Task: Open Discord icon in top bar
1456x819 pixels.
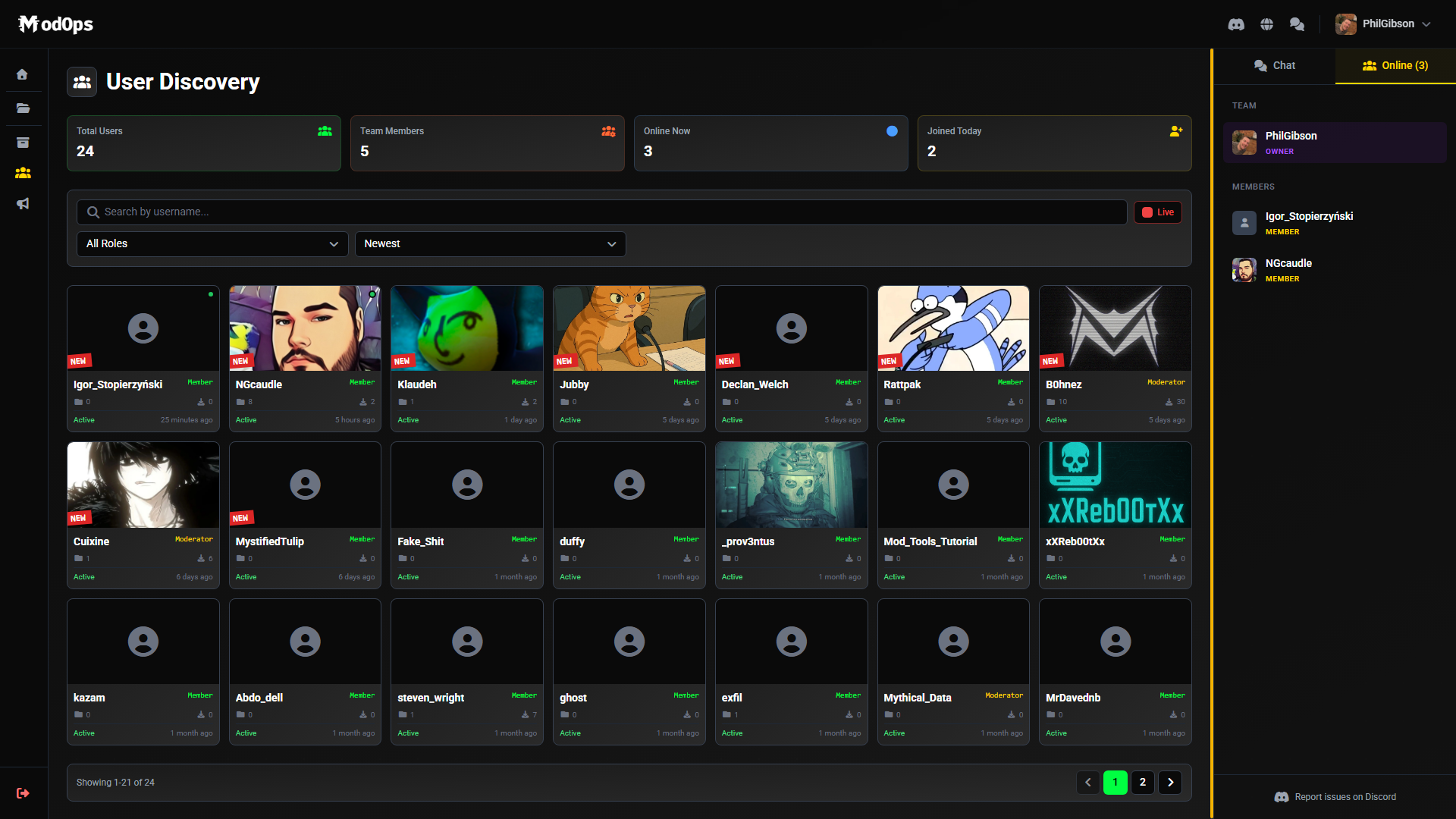Action: click(x=1236, y=24)
